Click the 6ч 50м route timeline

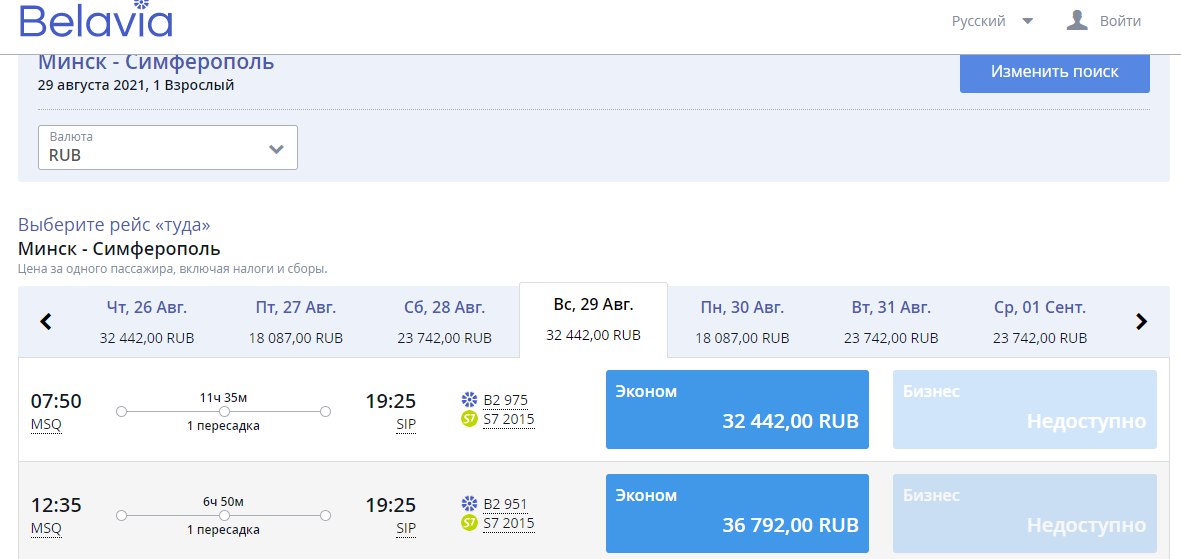(x=224, y=515)
